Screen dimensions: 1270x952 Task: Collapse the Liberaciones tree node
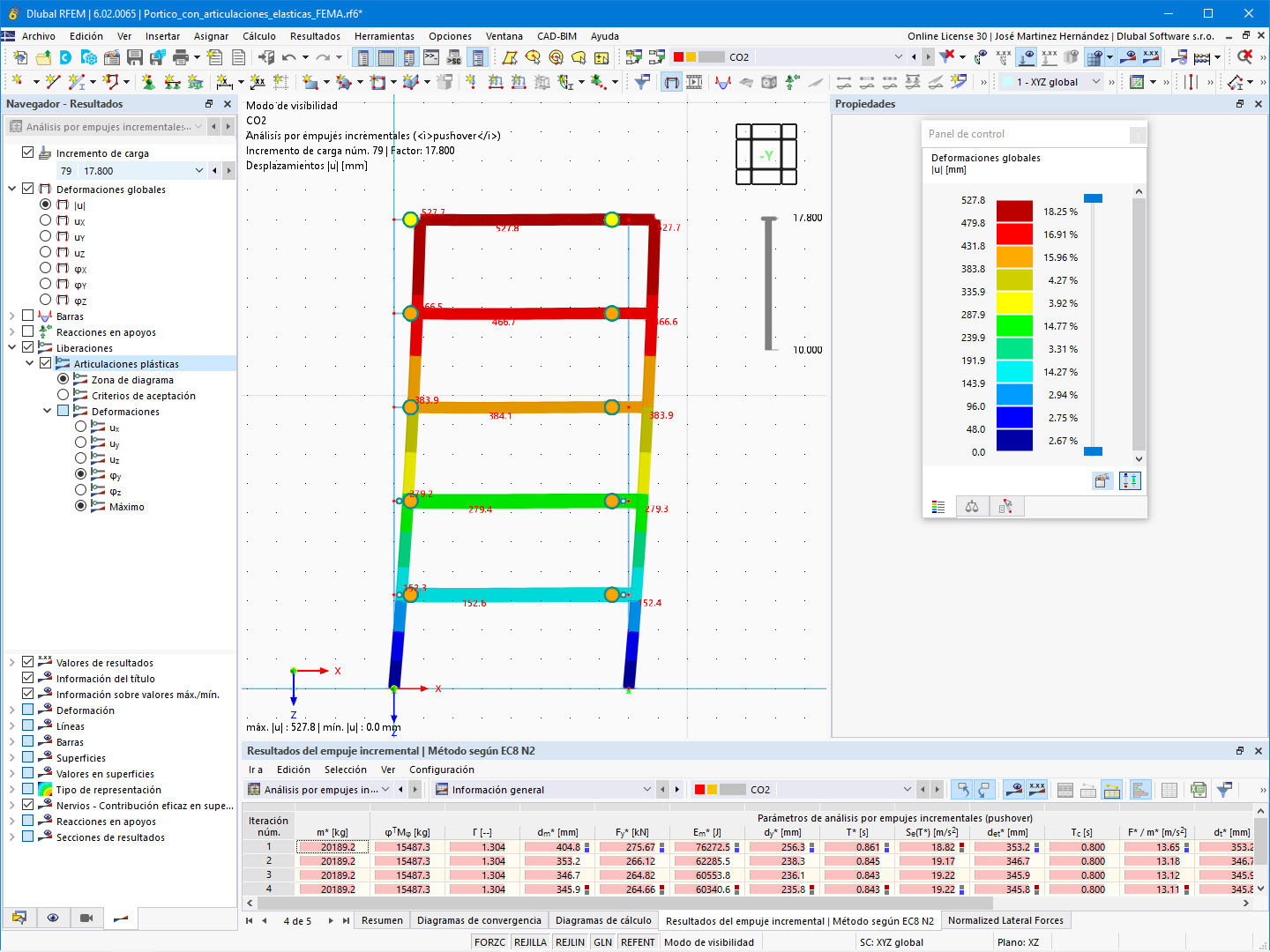[12, 347]
